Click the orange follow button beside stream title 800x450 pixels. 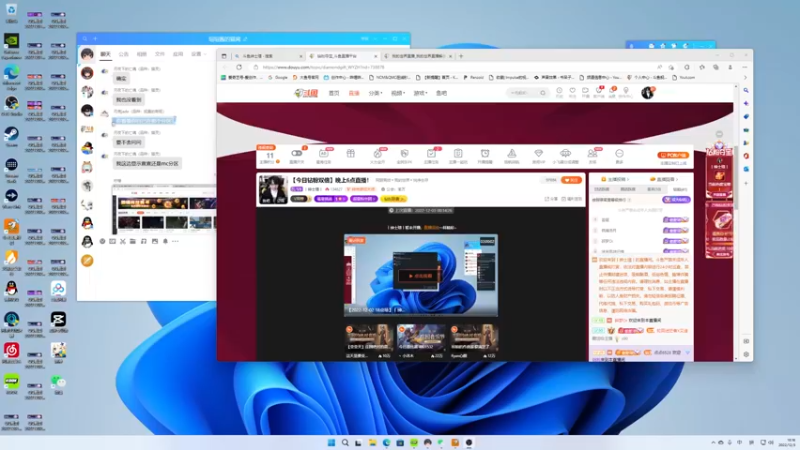pyautogui.click(x=571, y=180)
